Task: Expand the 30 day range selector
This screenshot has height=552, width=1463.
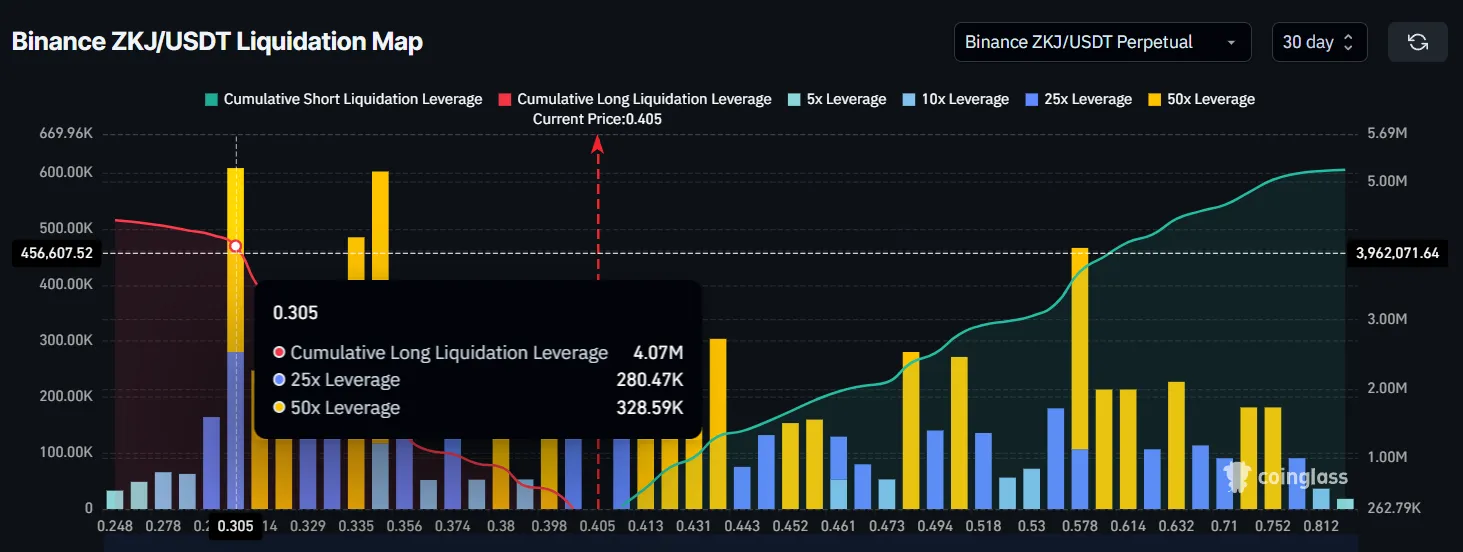Action: [1318, 42]
